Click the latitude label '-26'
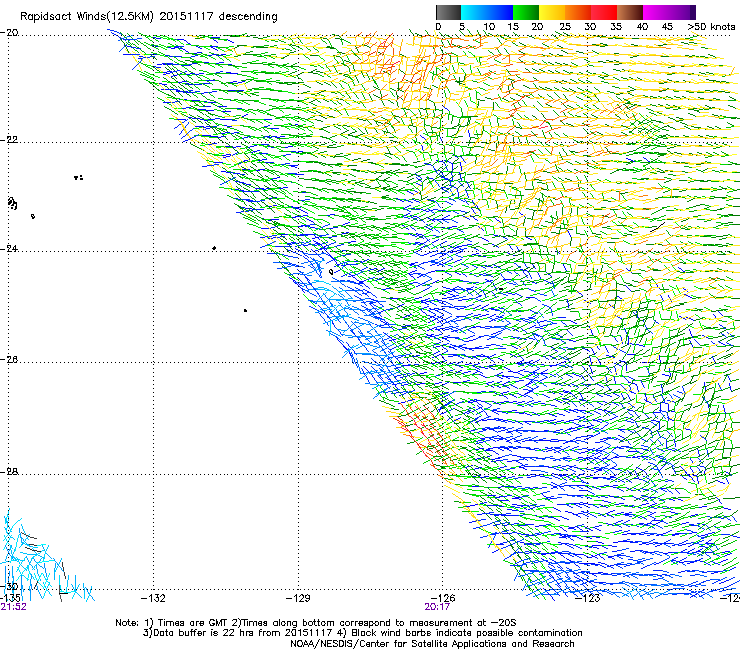The height and width of the screenshot is (650, 740). pos(9,360)
